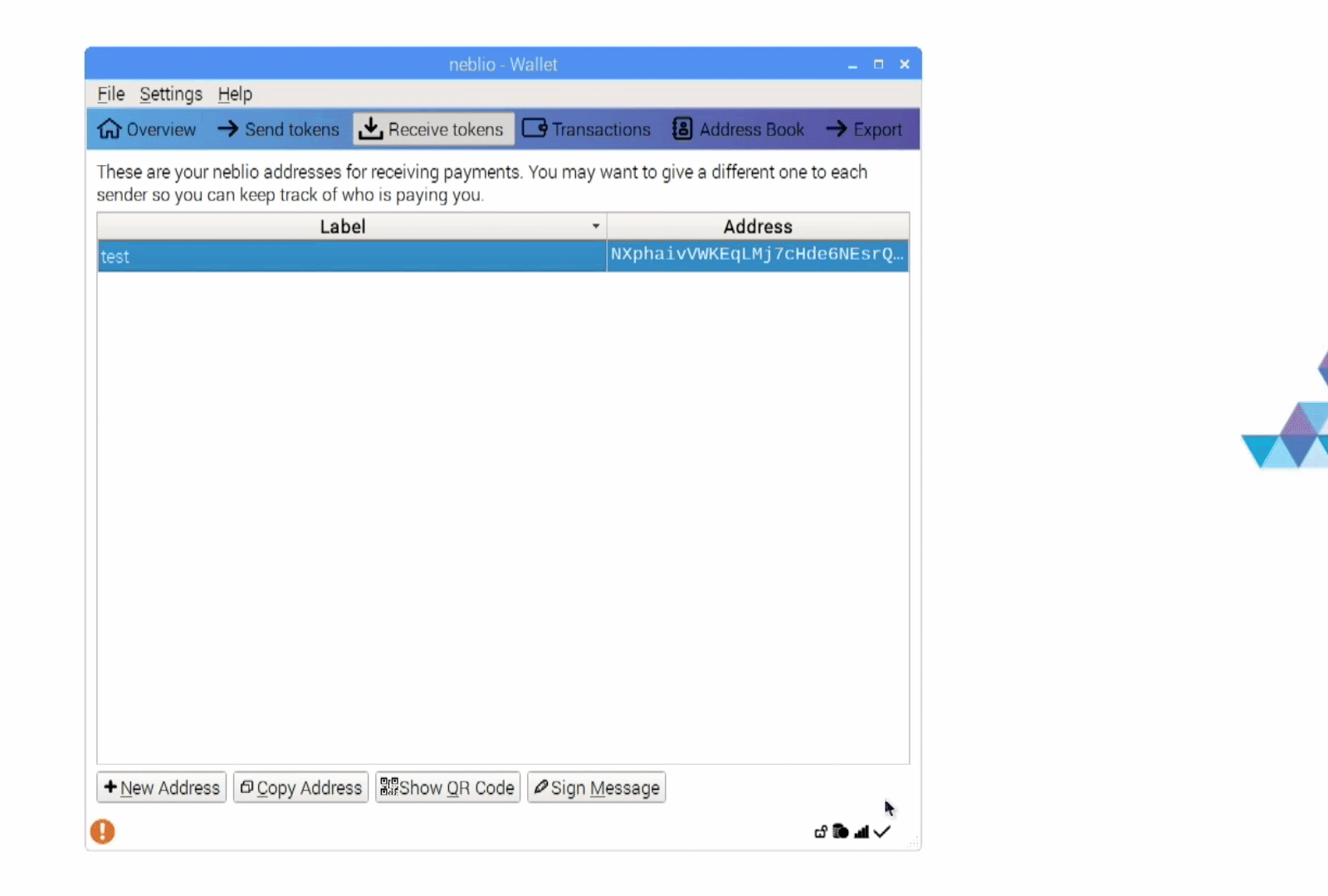Click the orange warning alert icon

point(103,831)
